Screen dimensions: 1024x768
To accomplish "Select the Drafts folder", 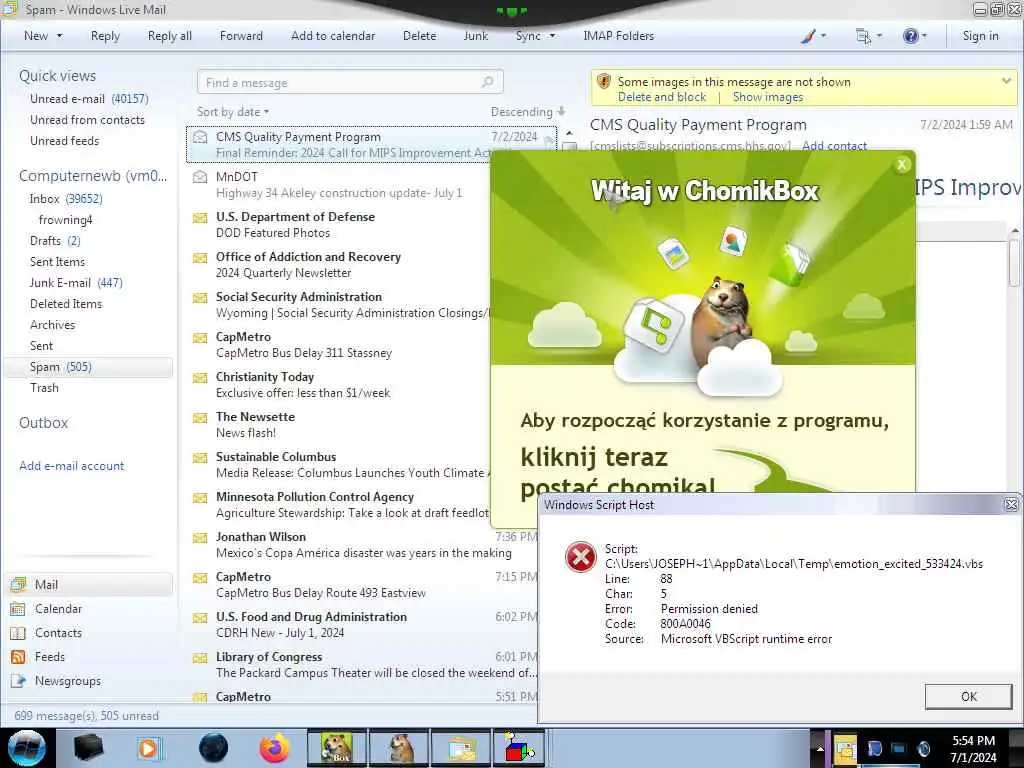I will [55, 241].
